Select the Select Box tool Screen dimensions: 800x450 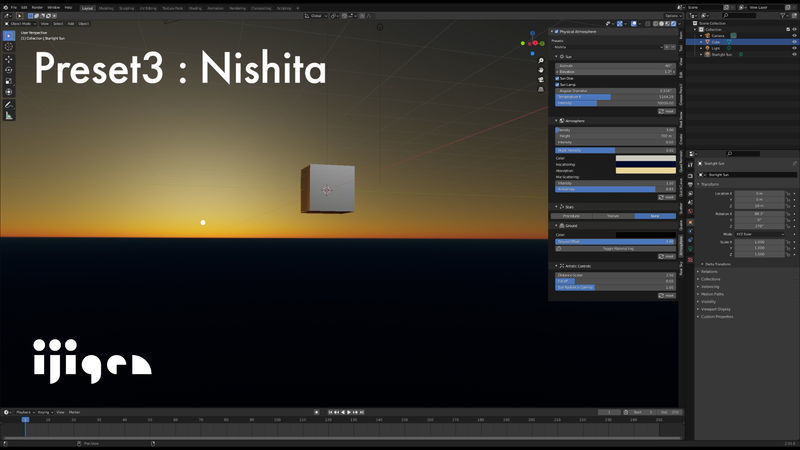[x=9, y=36]
